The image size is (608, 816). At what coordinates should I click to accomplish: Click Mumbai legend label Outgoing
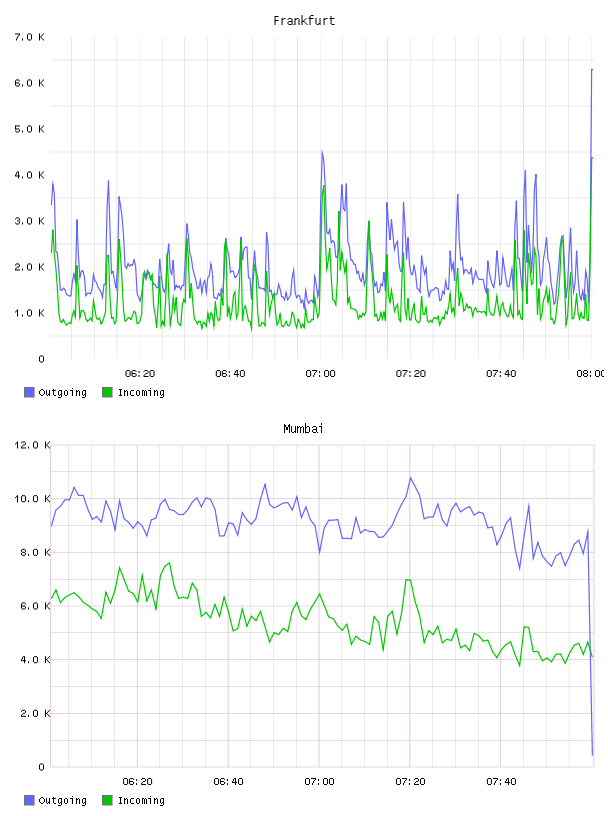point(62,801)
